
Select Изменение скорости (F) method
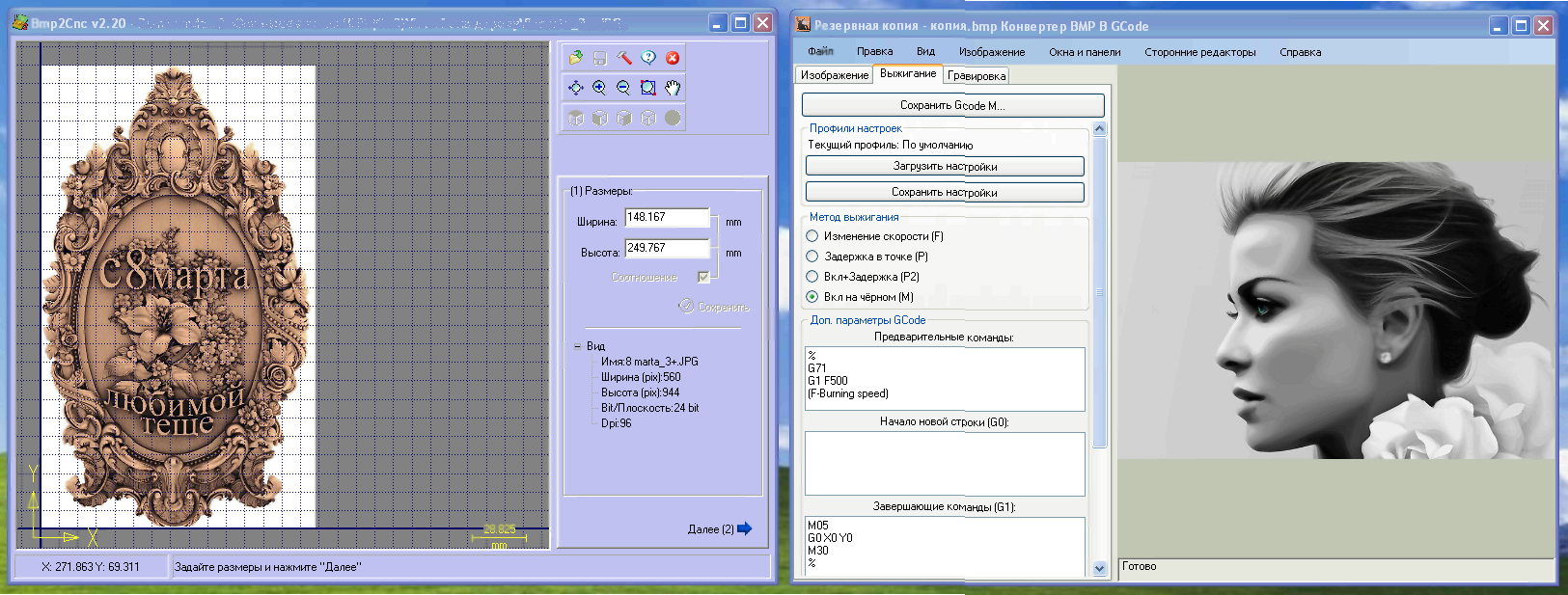coord(812,236)
